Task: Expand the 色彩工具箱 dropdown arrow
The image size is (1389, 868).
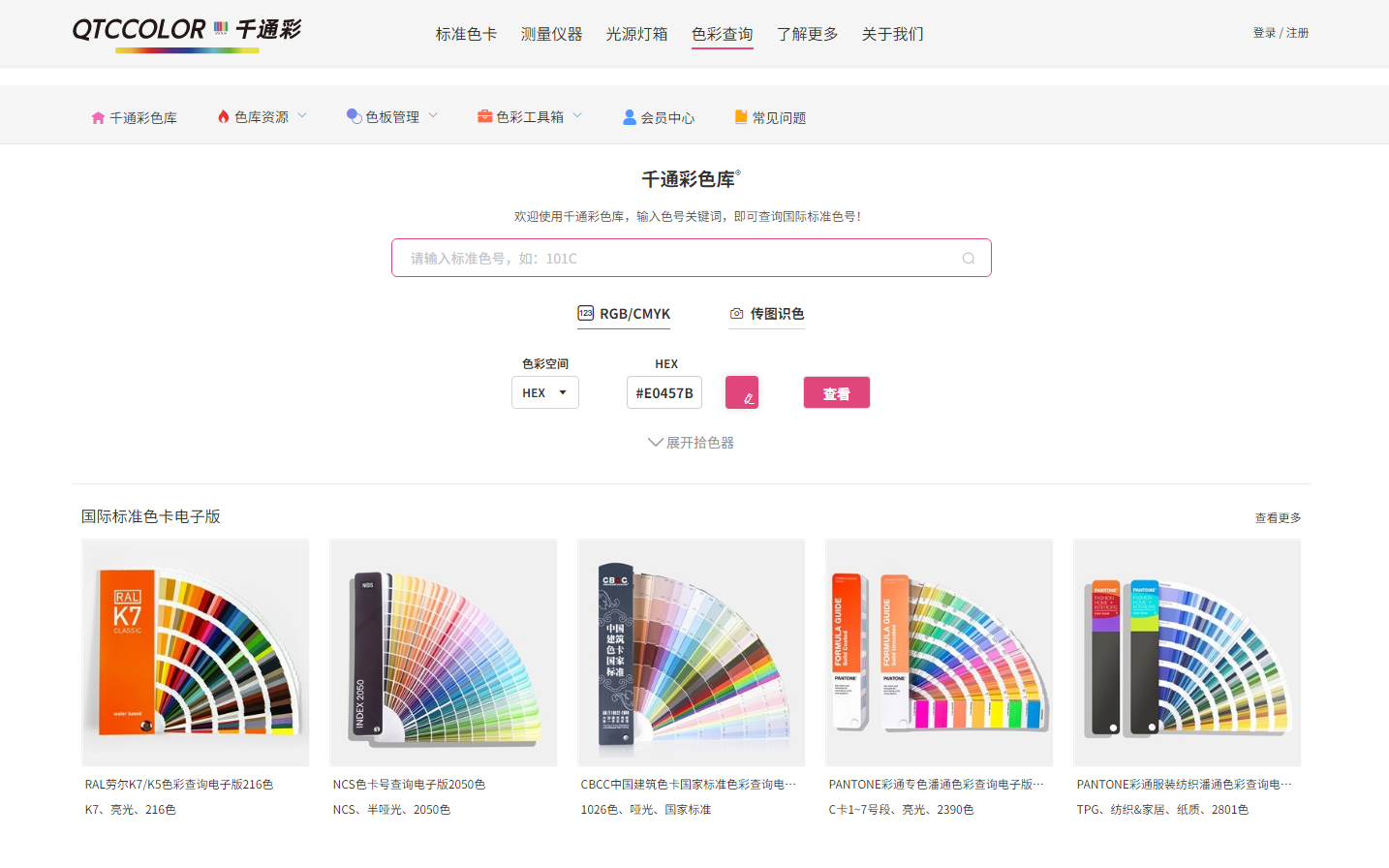Action: pyautogui.click(x=577, y=115)
